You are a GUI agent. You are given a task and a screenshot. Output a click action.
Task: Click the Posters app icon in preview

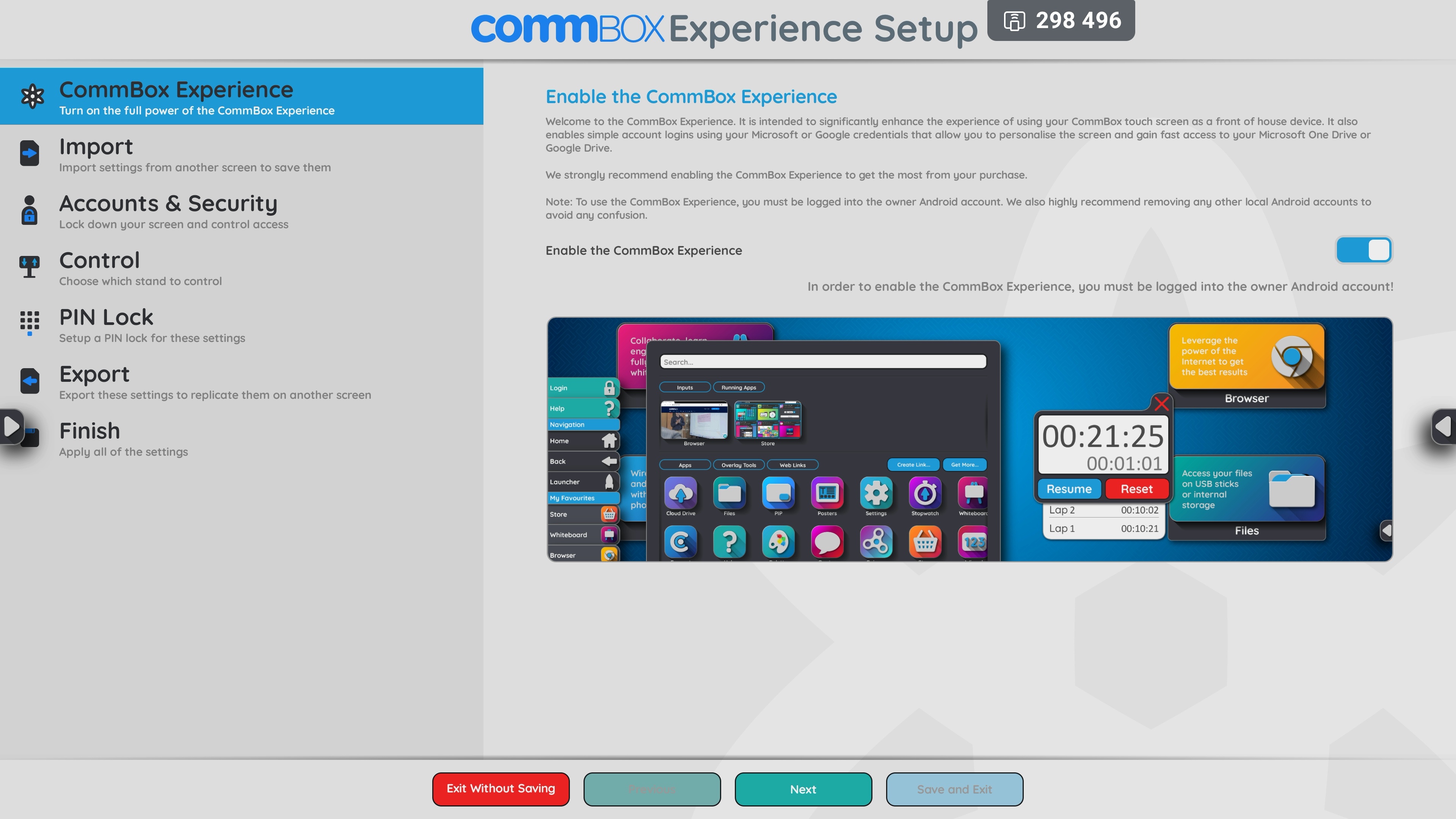click(x=827, y=493)
